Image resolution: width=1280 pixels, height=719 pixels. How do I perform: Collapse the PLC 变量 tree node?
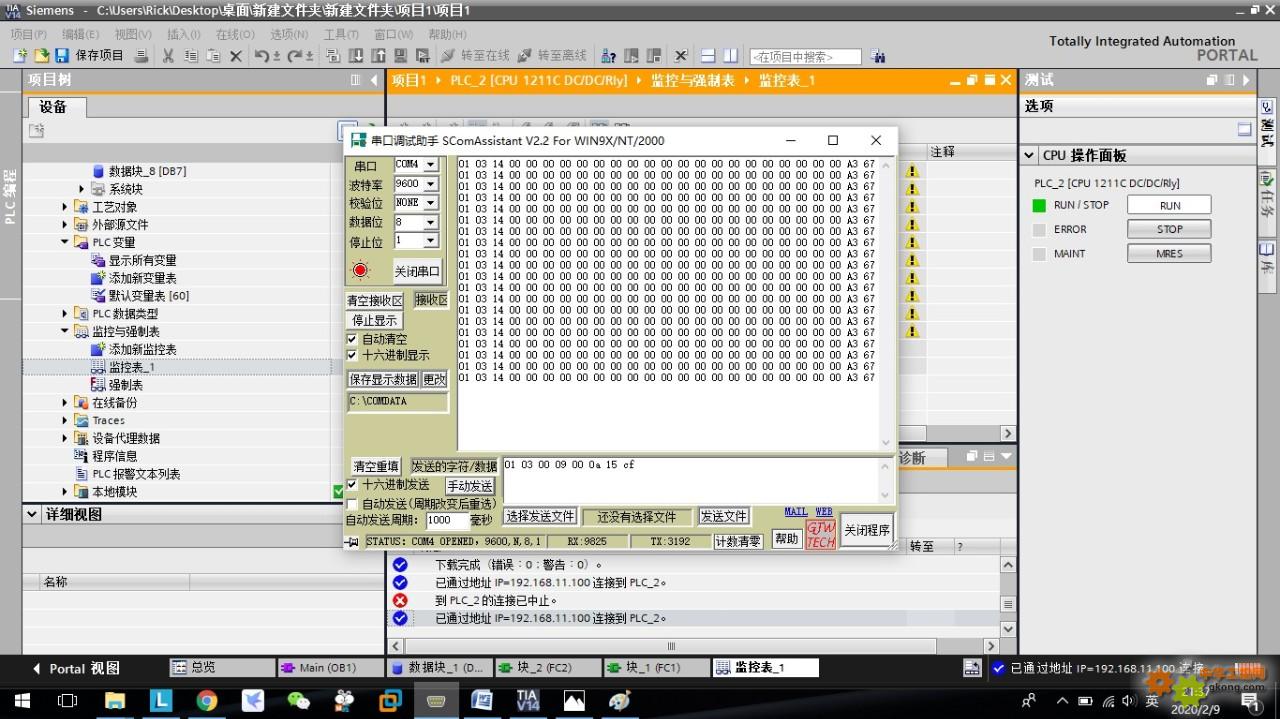pos(66,242)
